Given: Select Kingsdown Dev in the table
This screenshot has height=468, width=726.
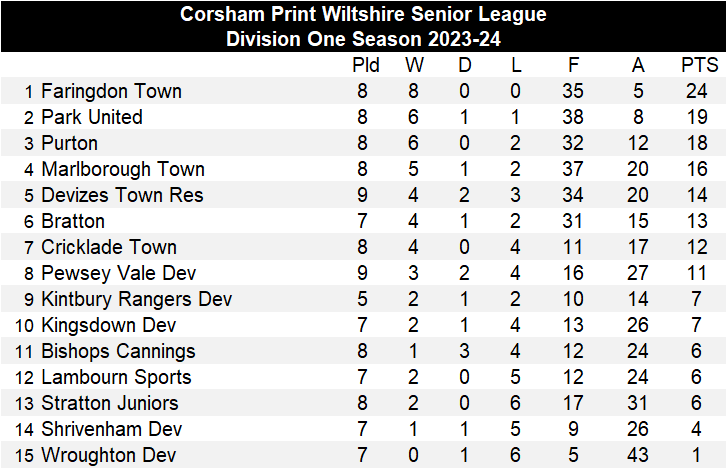Looking at the screenshot, I should point(108,325).
